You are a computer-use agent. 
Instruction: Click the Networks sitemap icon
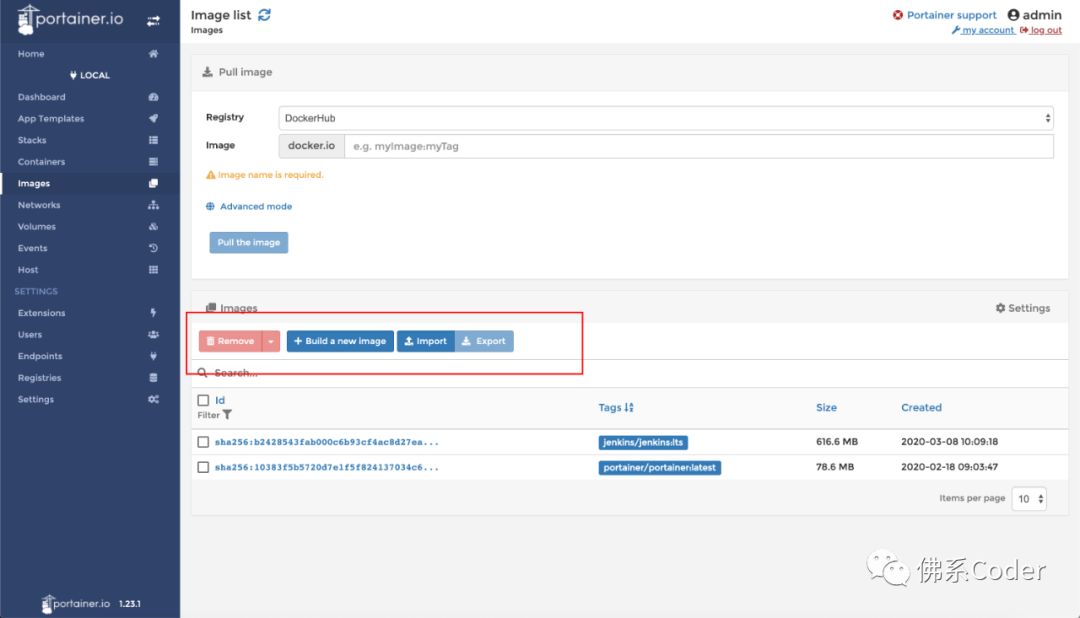153,205
